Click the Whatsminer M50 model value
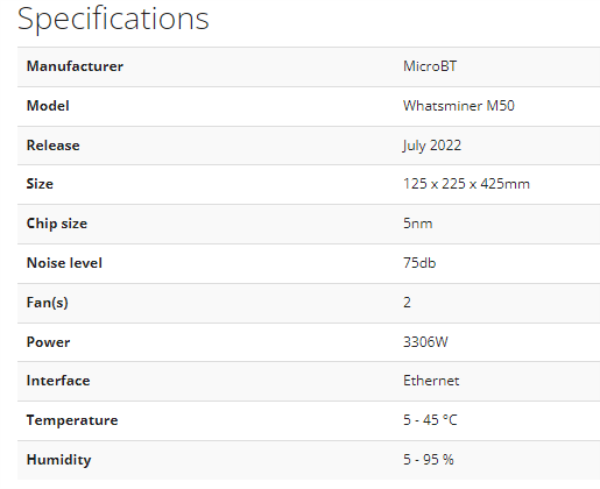Viewport: 600px width, 489px height. [459, 106]
